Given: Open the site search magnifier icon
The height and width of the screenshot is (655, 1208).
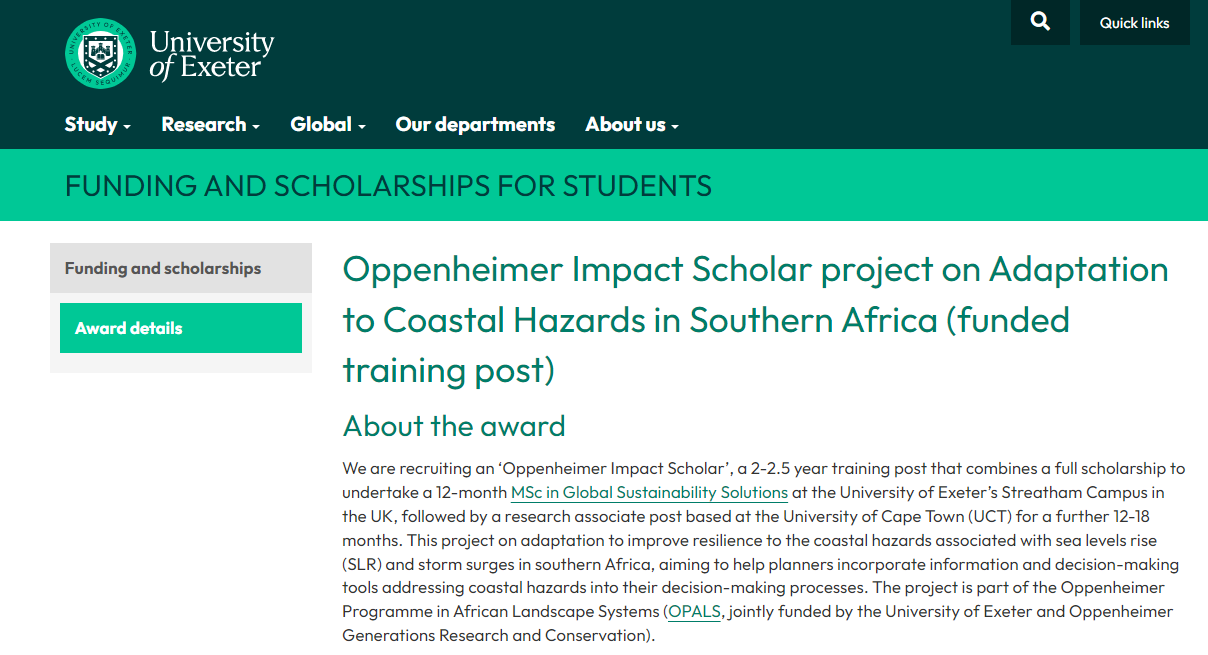Looking at the screenshot, I should pos(1040,21).
